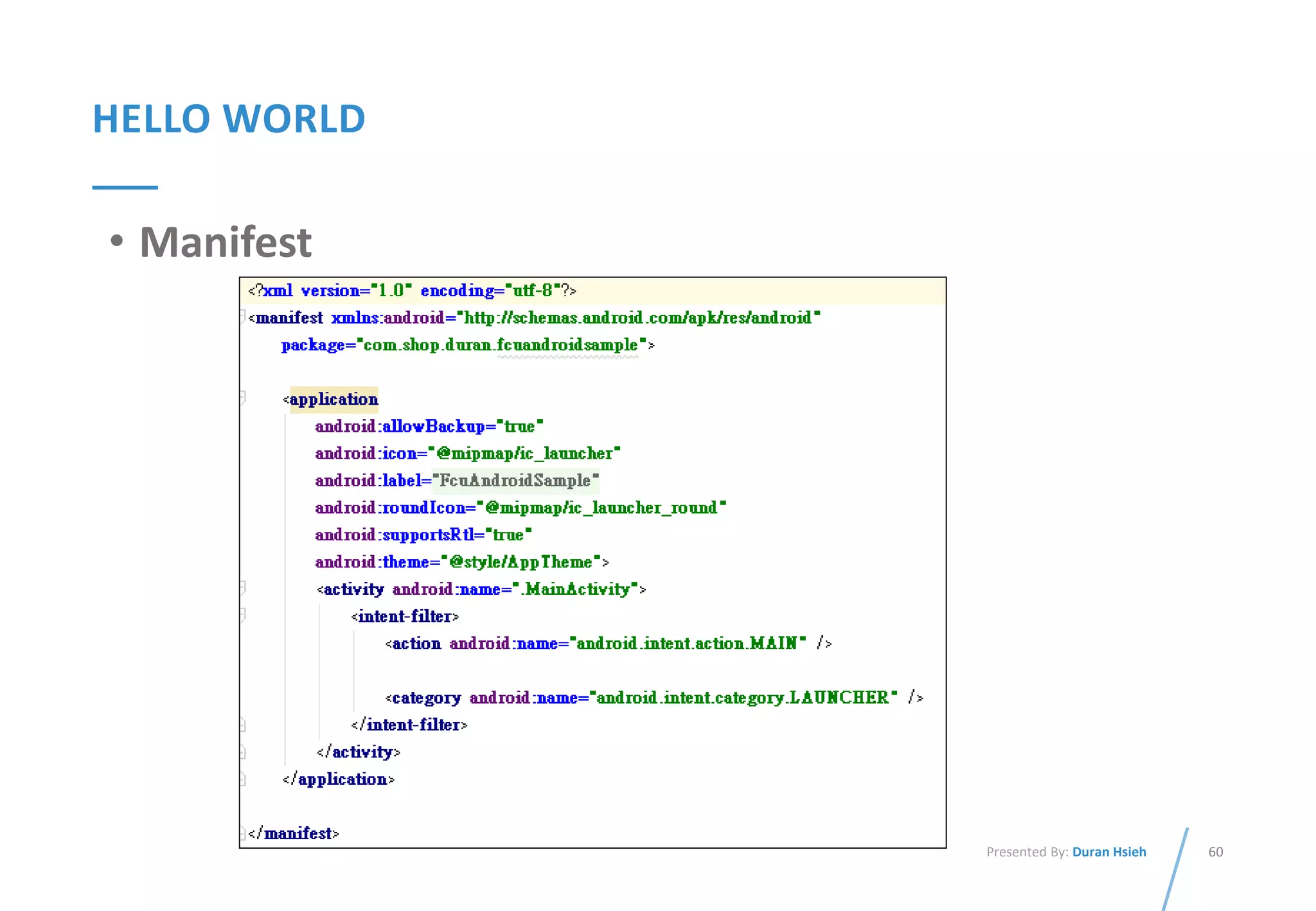
Task: Click the package name com.shop.duran.fcuandroidsample
Action: pyautogui.click(x=501, y=346)
